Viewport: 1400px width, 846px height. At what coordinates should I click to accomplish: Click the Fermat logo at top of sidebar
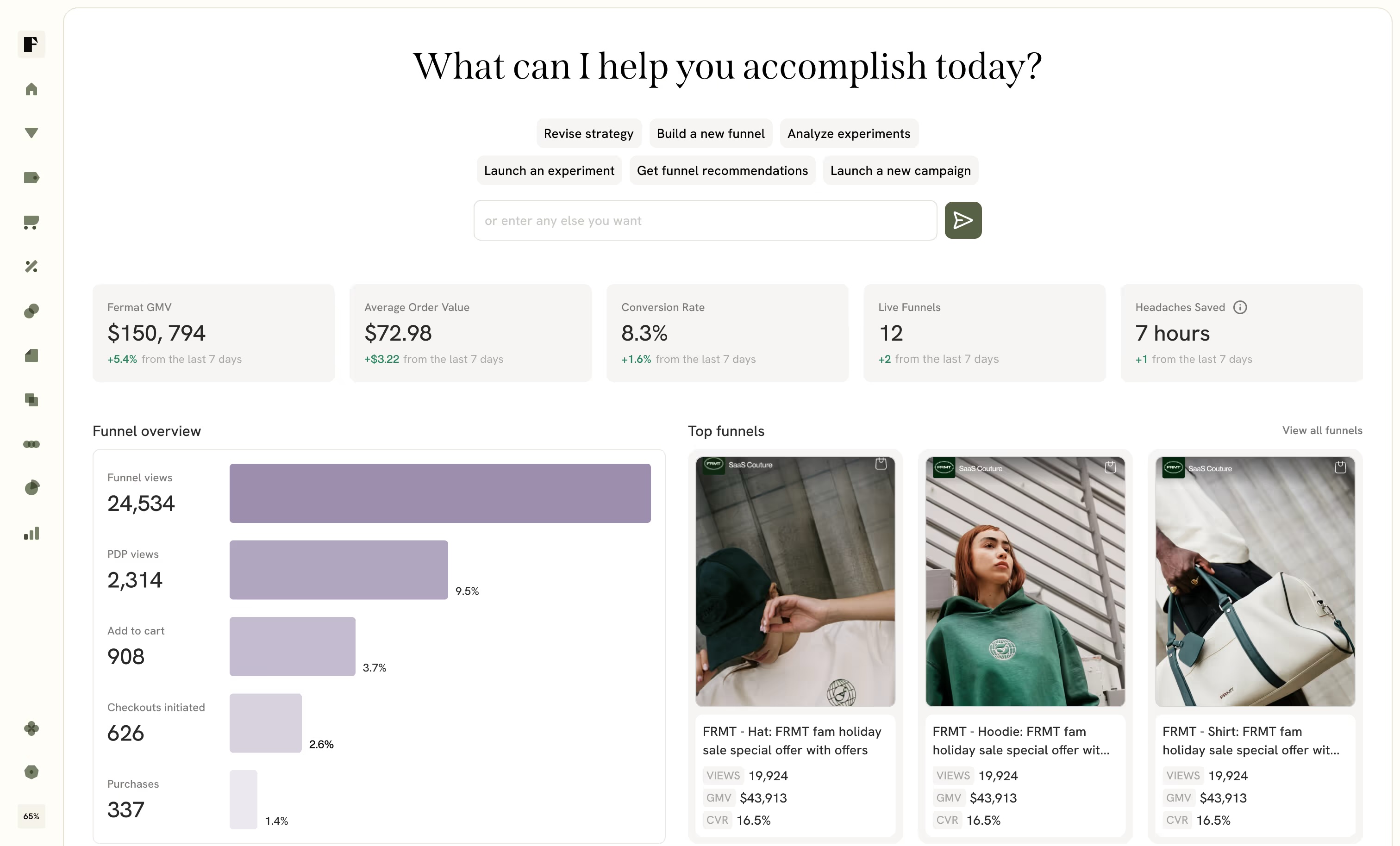31,44
